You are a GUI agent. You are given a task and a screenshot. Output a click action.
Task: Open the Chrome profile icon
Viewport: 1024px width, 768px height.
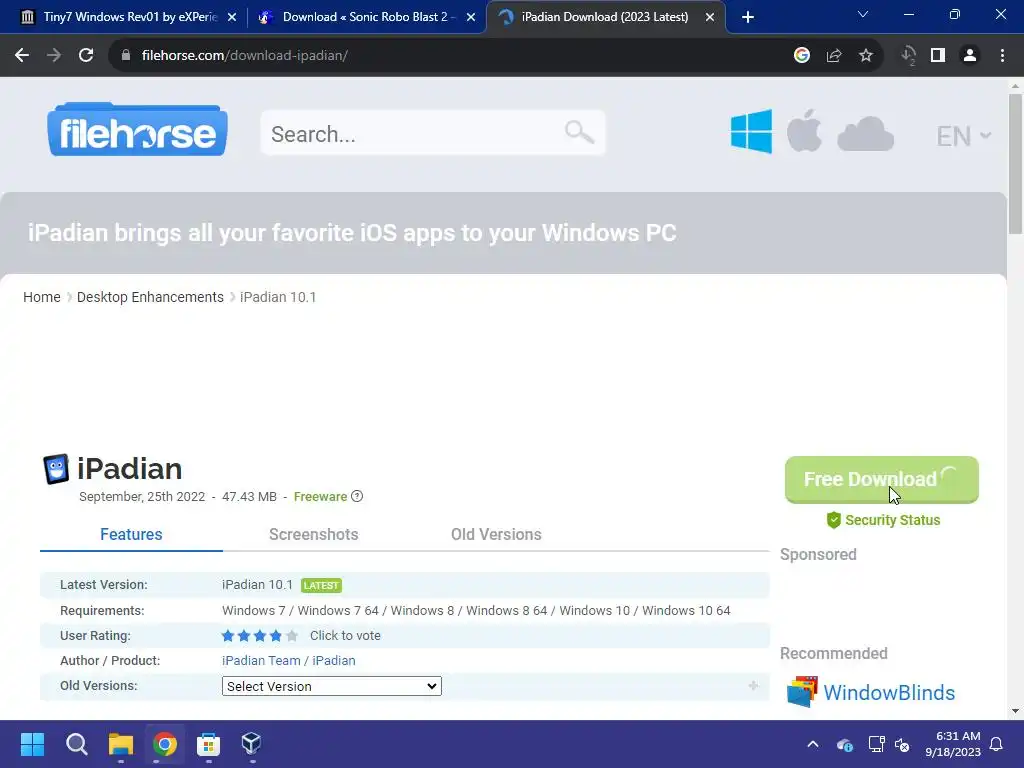(x=970, y=56)
